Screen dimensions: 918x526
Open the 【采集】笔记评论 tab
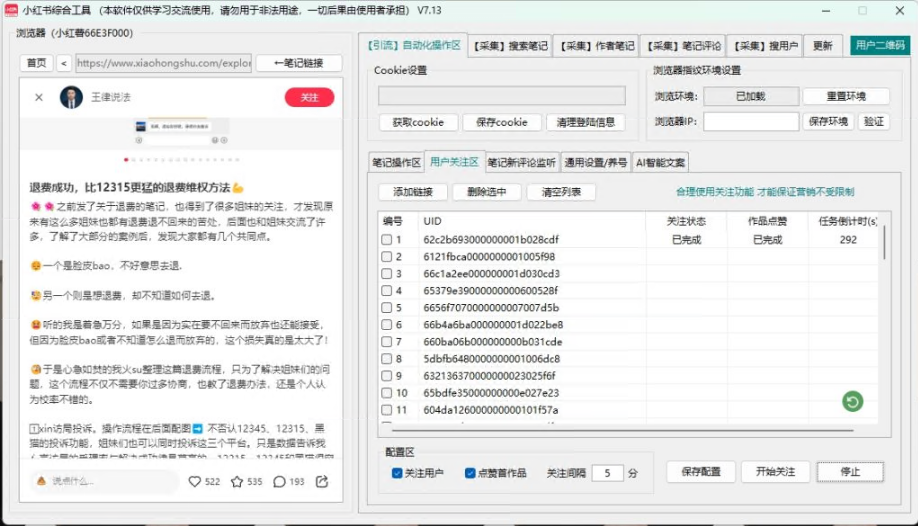pos(683,46)
